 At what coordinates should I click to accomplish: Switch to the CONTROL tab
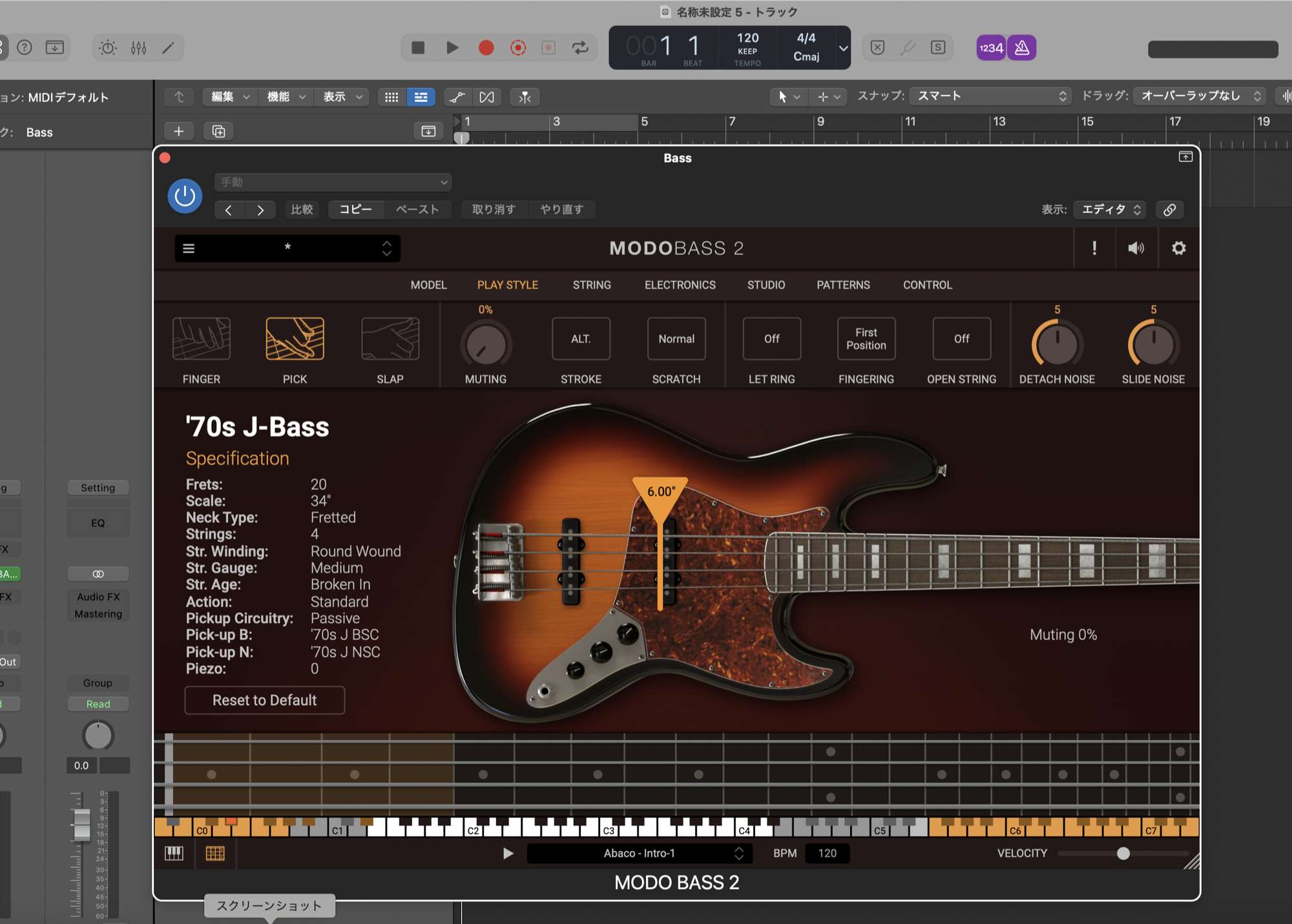pyautogui.click(x=928, y=285)
